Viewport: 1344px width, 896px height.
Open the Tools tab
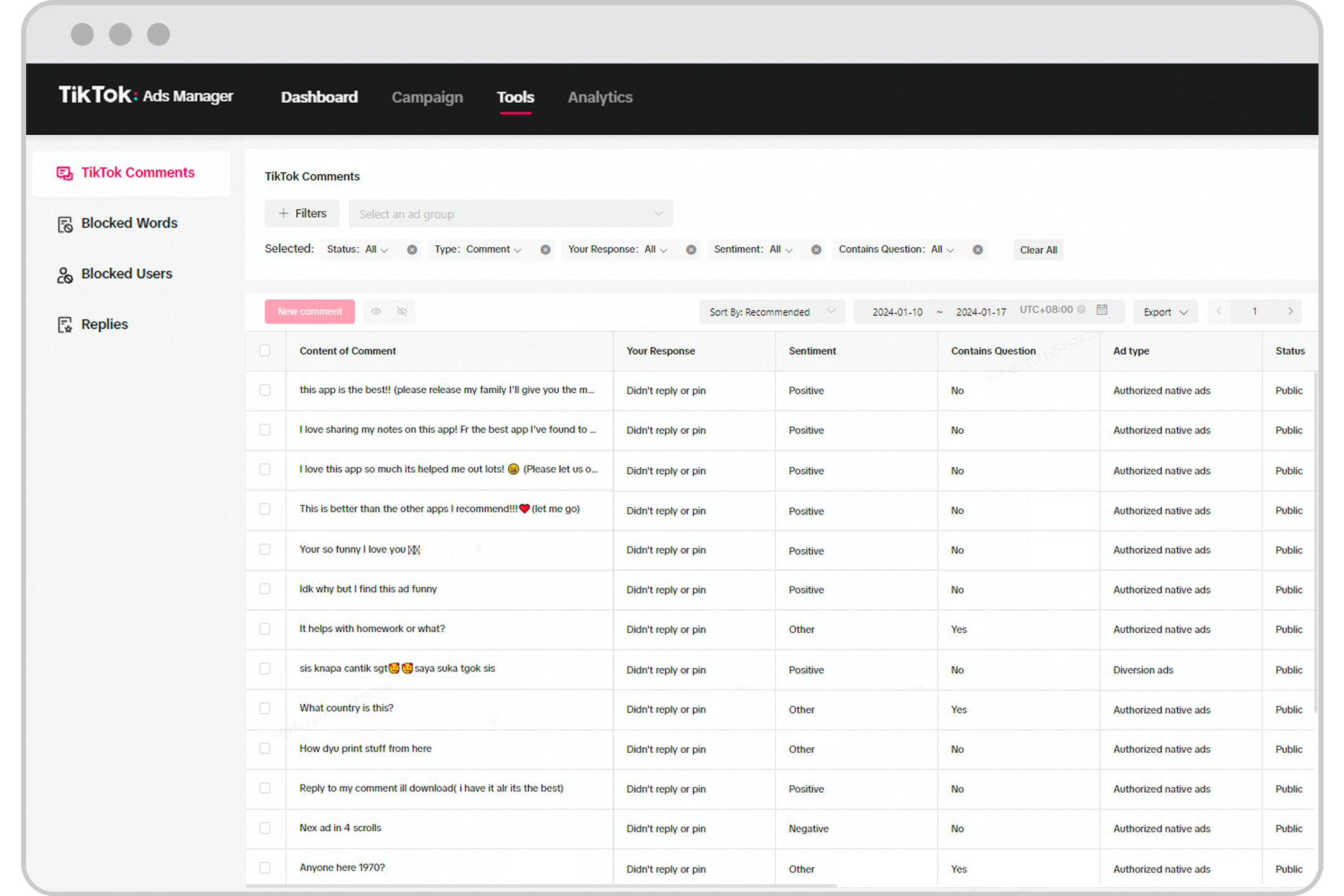coord(515,97)
